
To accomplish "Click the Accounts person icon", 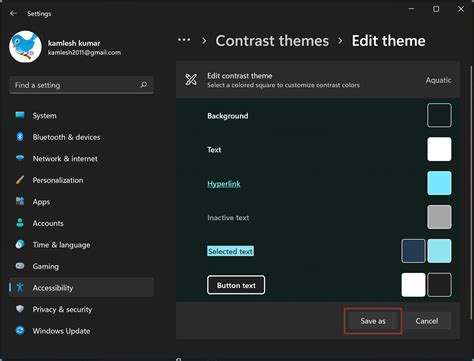I will 20,223.
